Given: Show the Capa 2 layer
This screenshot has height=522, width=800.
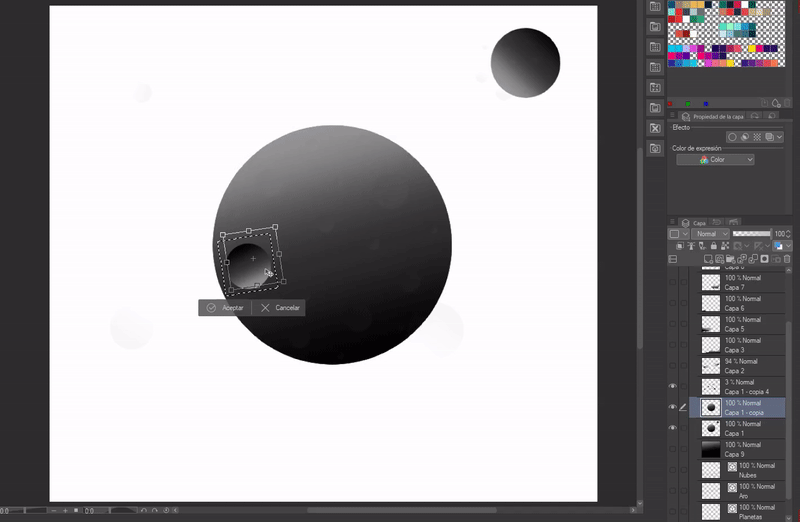Looking at the screenshot, I should coord(672,366).
